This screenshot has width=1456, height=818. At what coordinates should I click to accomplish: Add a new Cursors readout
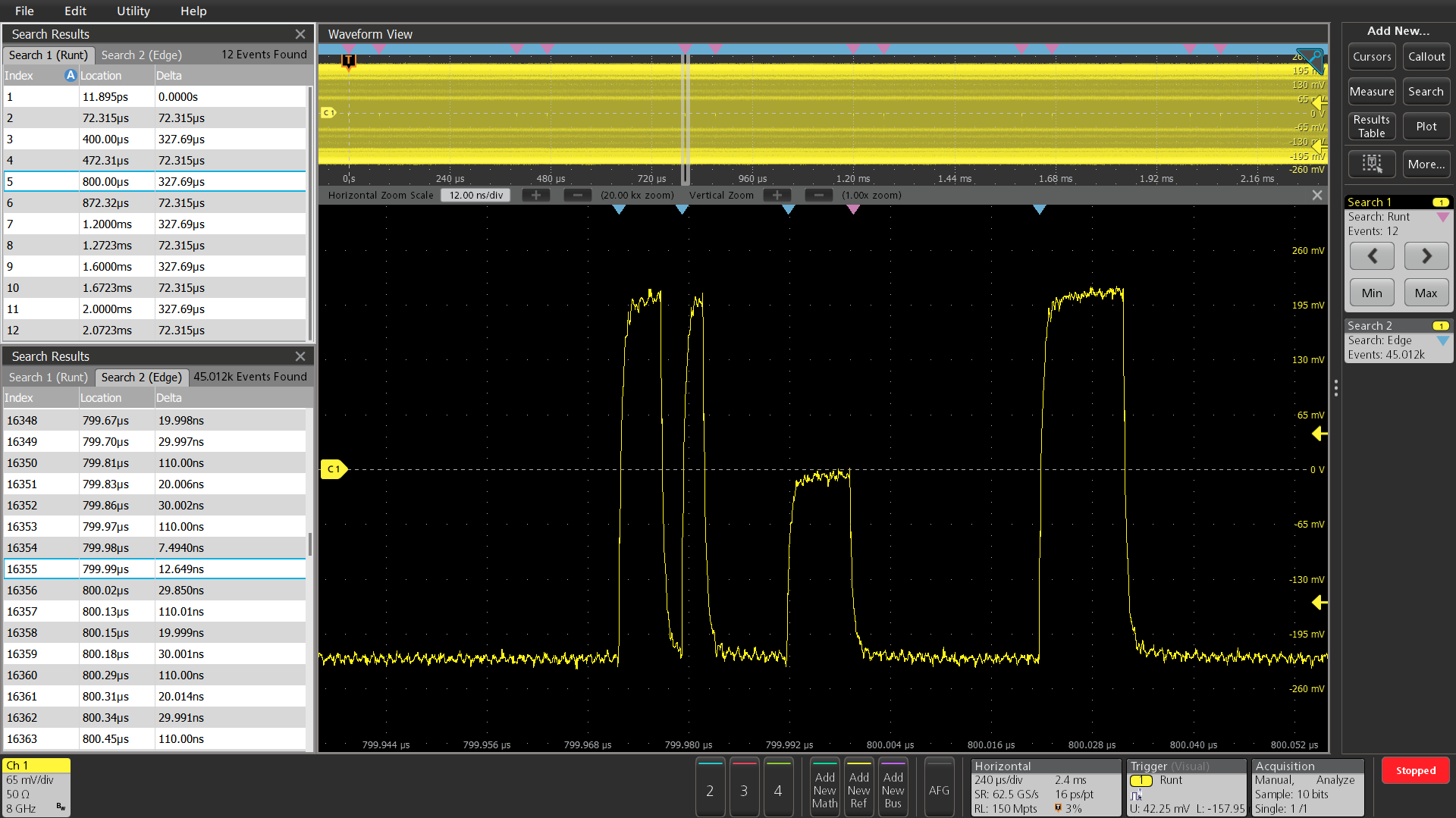(1372, 57)
